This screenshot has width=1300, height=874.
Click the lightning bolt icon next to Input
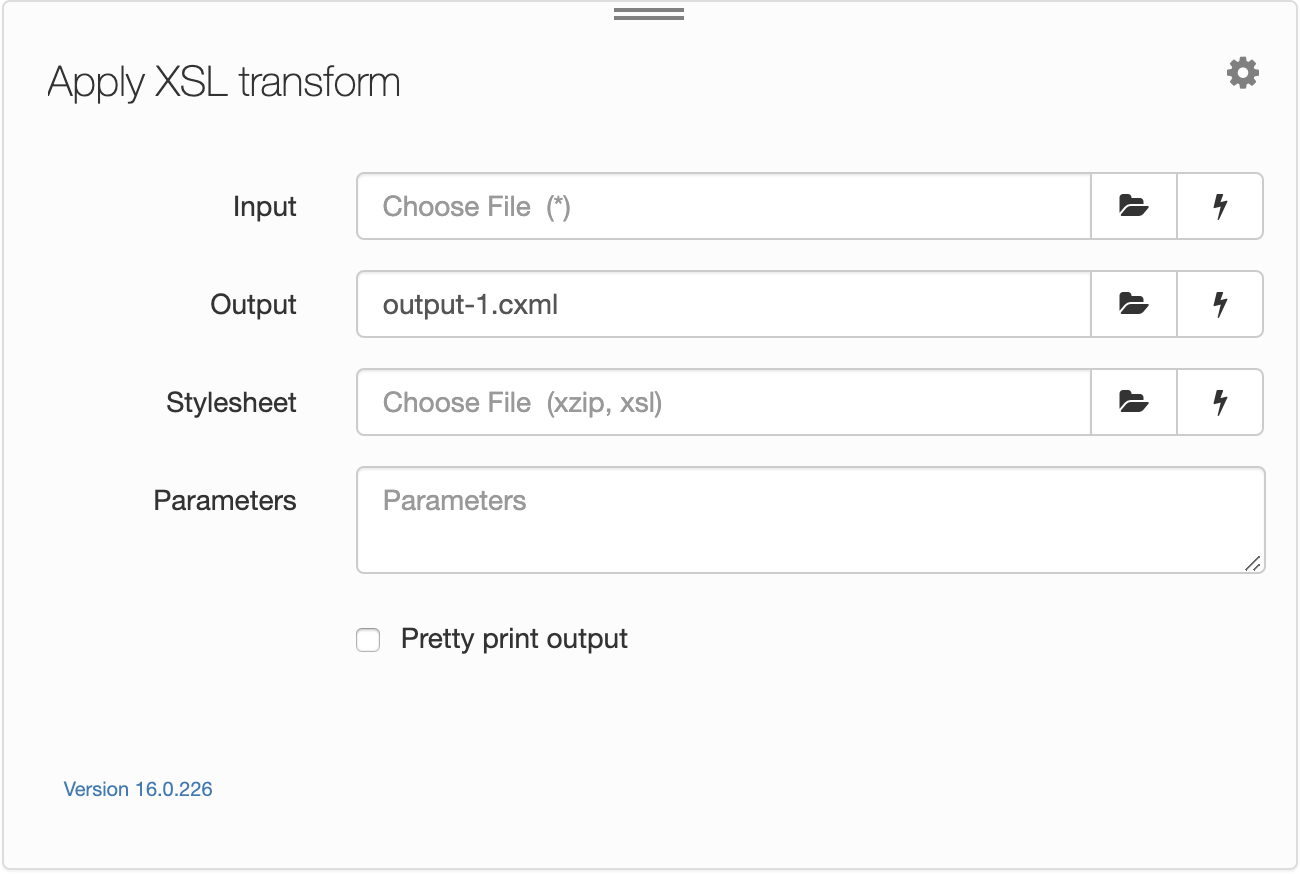point(1220,206)
